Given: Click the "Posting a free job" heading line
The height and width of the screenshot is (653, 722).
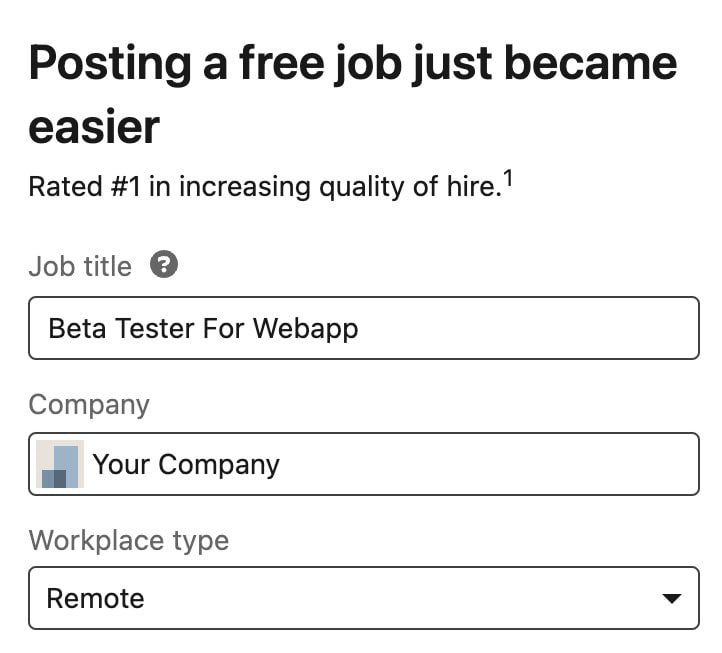Looking at the screenshot, I should [353, 64].
